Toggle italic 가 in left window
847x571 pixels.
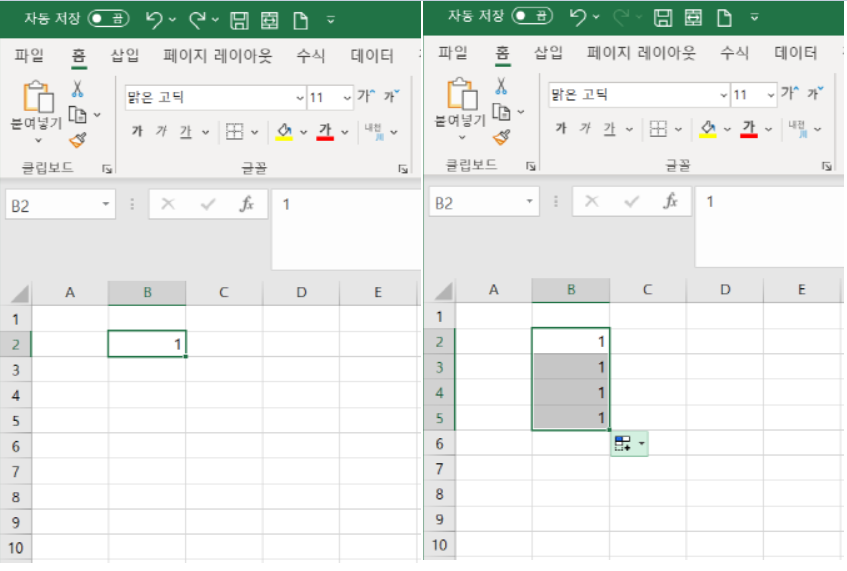(x=161, y=131)
